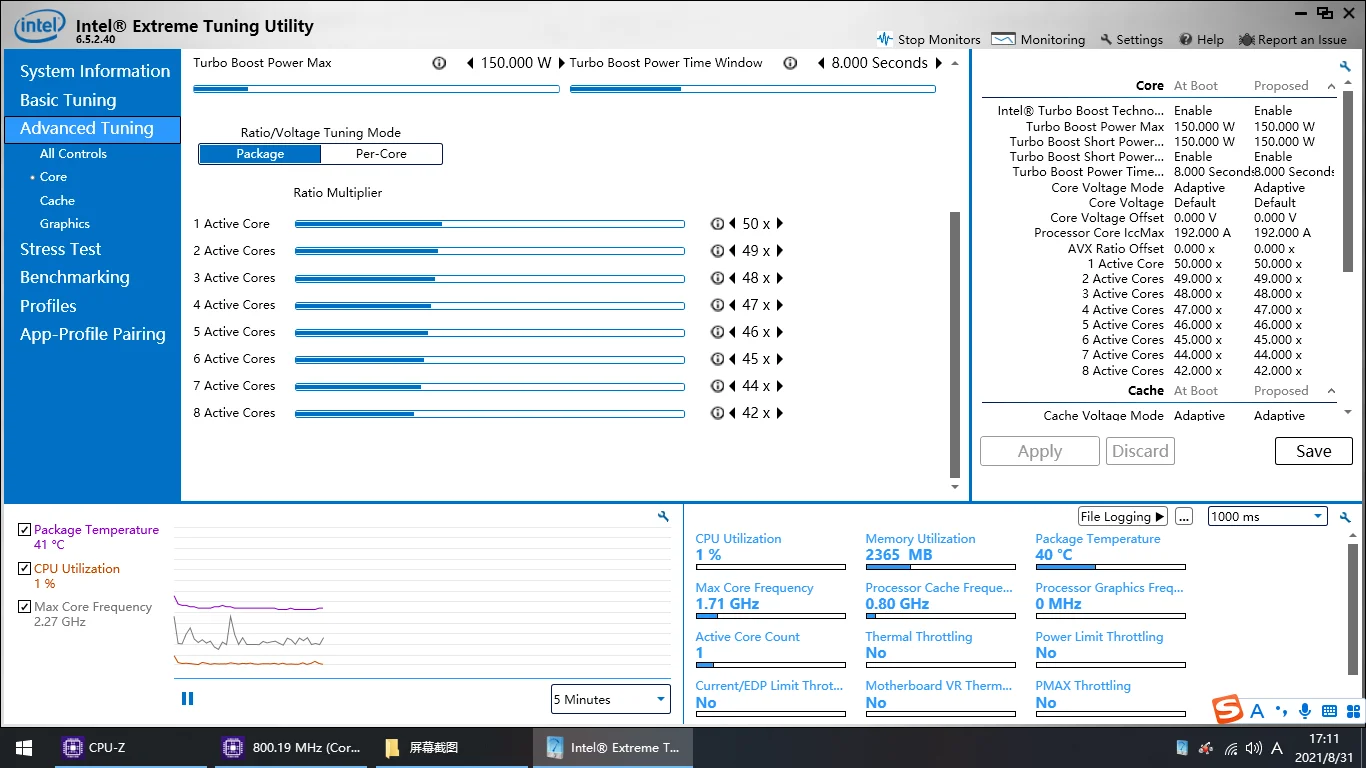Show info icon for 1 Active Core
The height and width of the screenshot is (768, 1366).
point(717,224)
